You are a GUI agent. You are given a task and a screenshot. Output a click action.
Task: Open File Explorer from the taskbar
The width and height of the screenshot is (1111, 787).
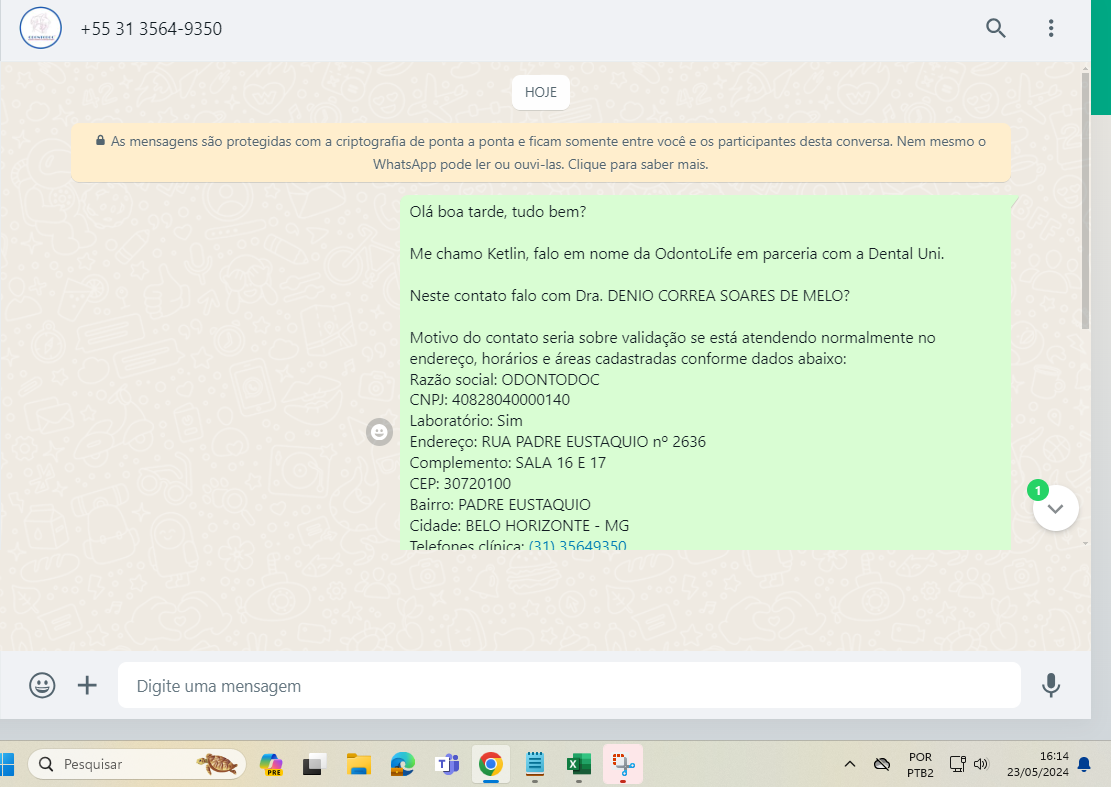pyautogui.click(x=359, y=764)
